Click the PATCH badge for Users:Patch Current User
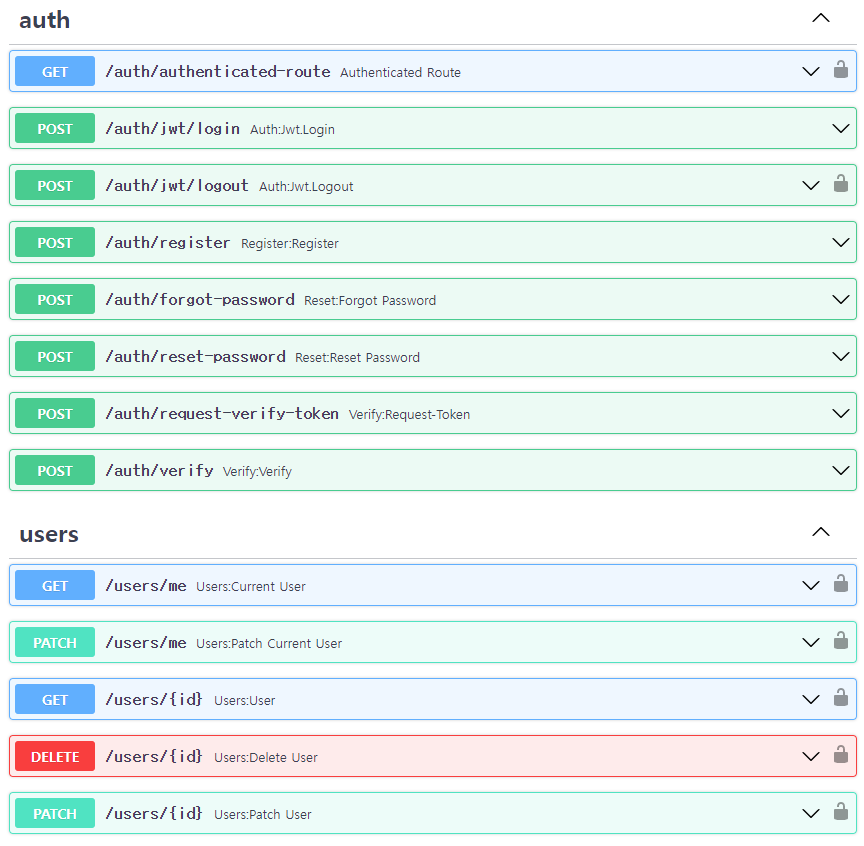 click(x=55, y=642)
